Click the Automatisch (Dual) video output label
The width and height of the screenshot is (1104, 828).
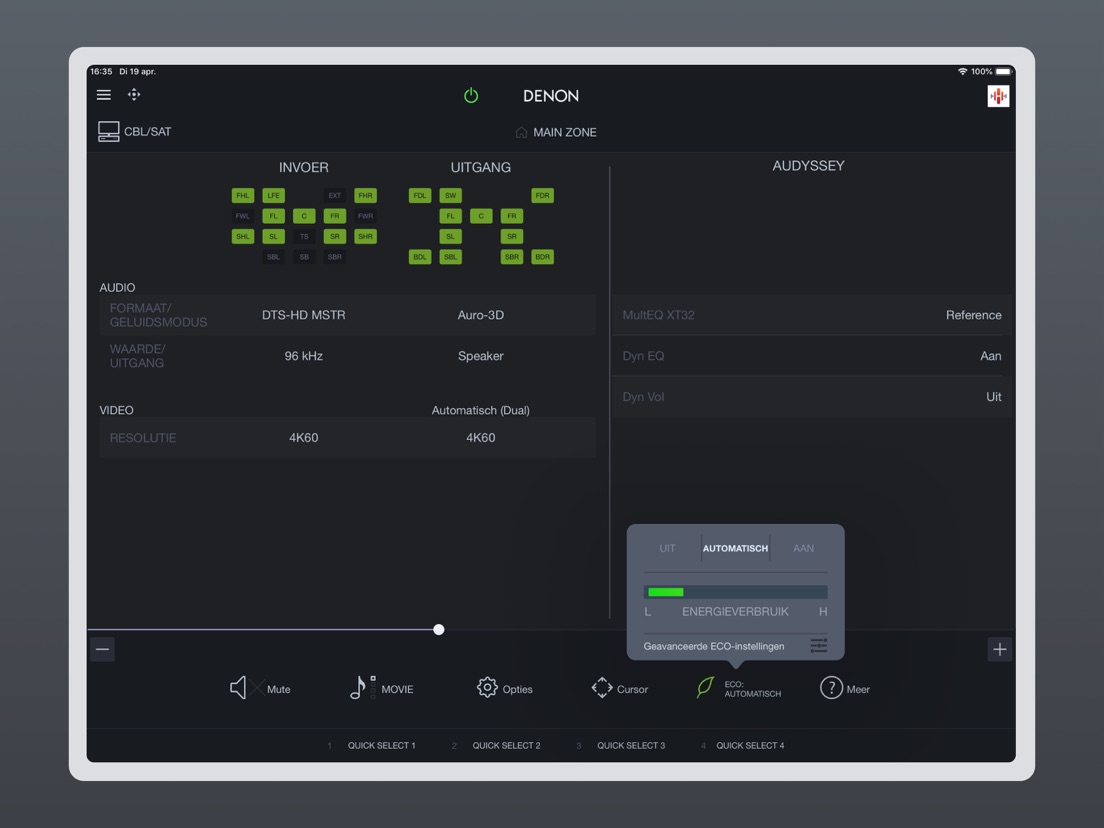point(481,410)
